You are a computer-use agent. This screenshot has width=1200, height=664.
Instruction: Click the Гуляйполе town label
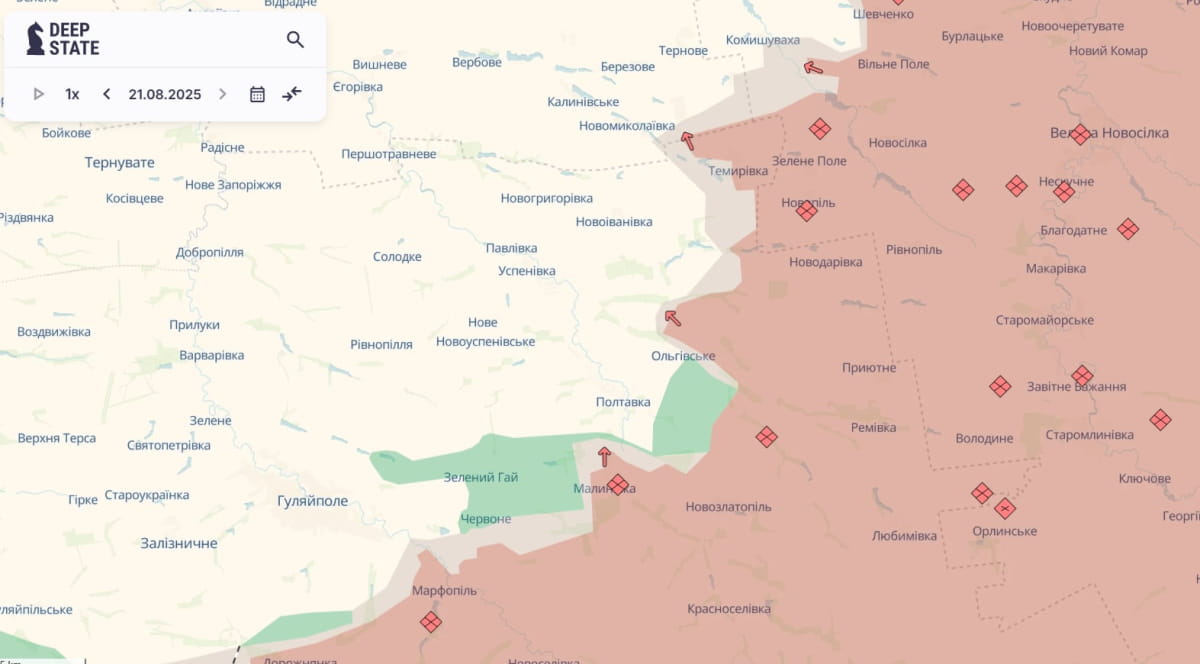[x=312, y=501]
